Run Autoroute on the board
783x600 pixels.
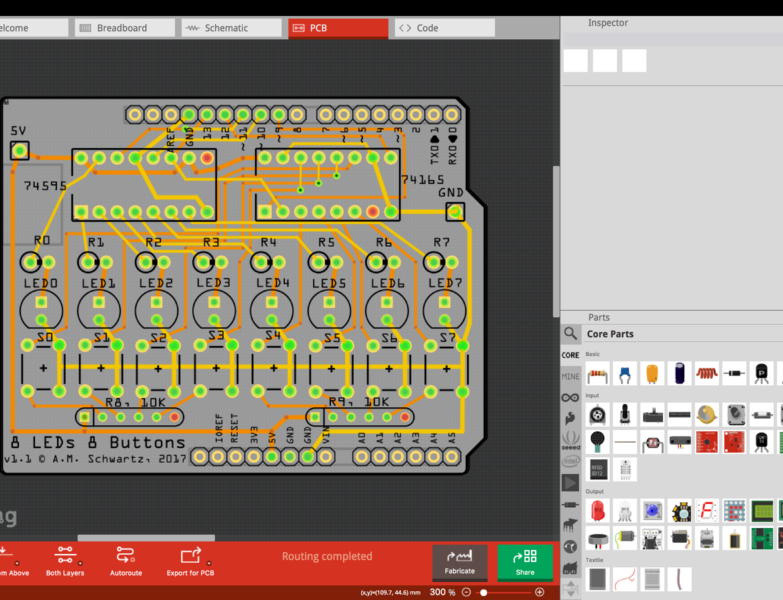click(x=126, y=561)
